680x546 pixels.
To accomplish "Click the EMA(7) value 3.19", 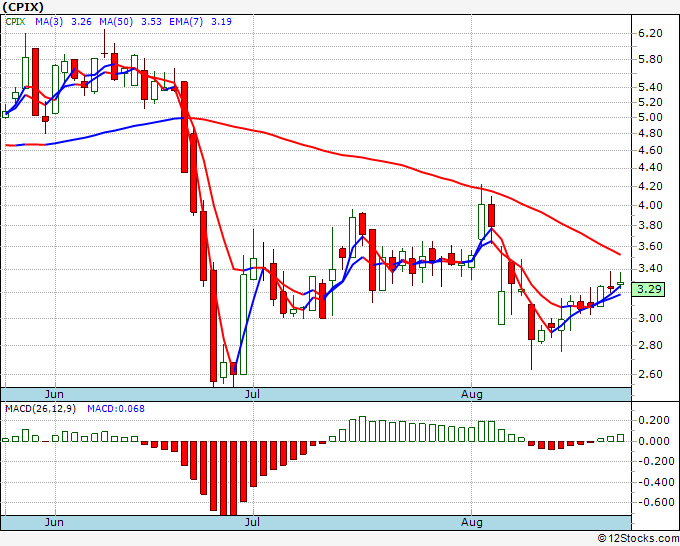I will [221, 22].
